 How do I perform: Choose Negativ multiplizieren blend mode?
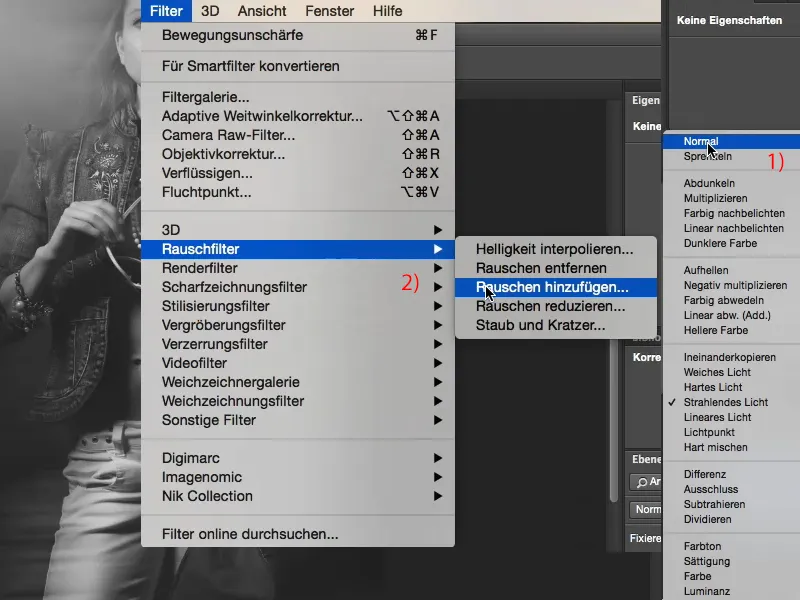731,285
